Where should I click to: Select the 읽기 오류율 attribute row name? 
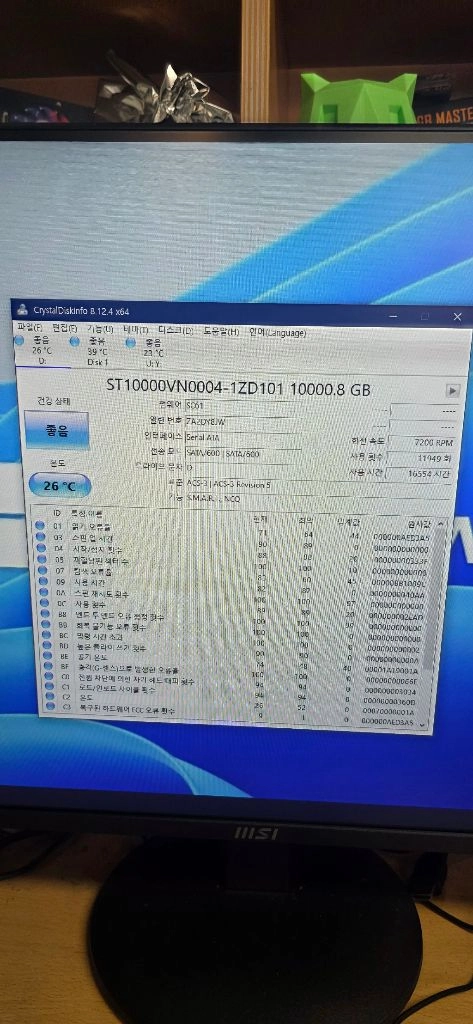[91, 526]
